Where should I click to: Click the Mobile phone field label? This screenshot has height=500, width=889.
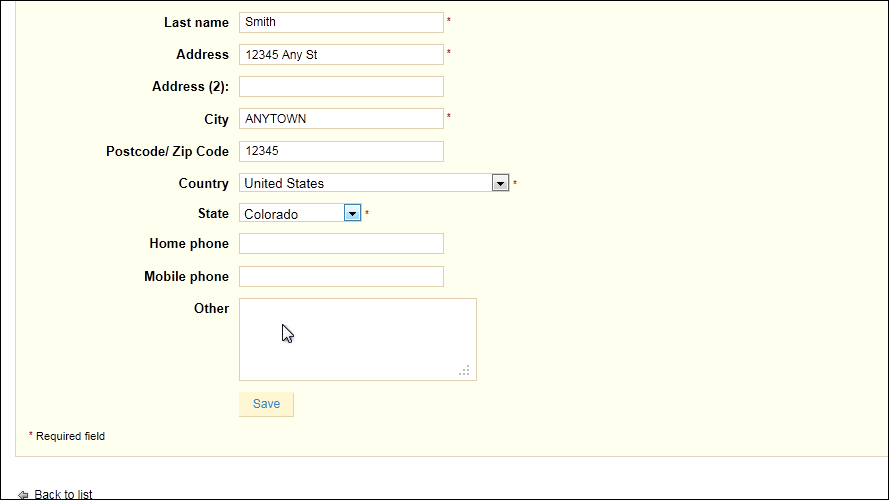[x=187, y=277]
